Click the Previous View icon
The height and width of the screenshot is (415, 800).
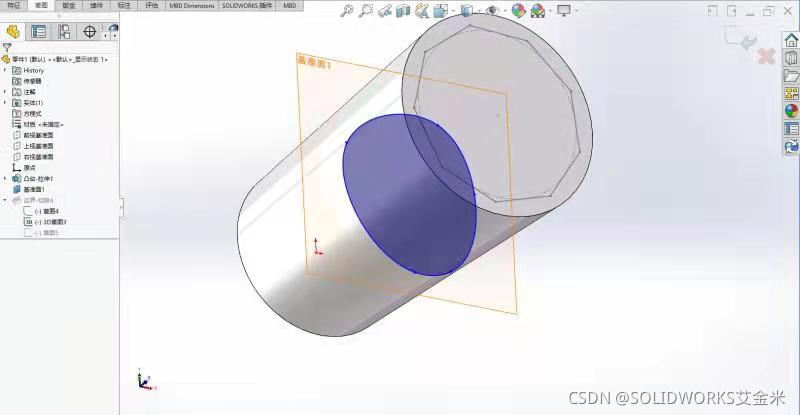point(385,11)
